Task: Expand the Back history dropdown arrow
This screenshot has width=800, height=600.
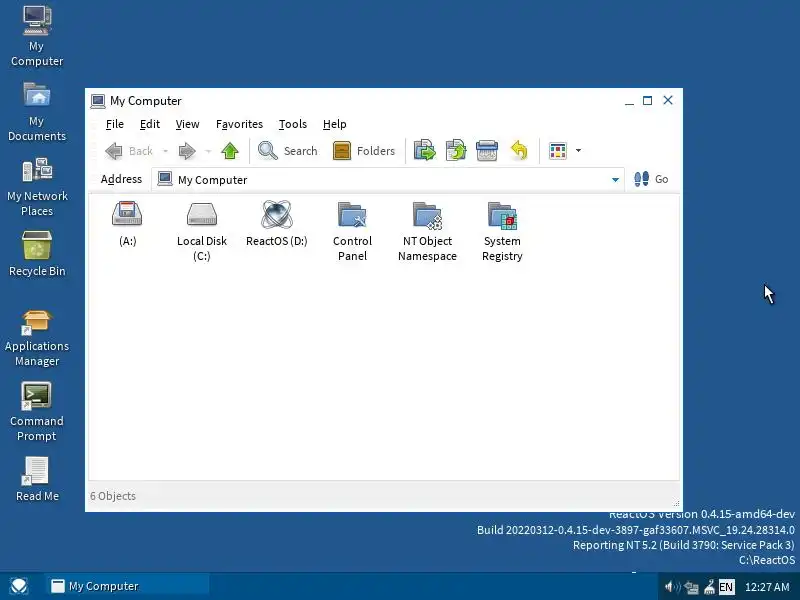Action: pos(165,151)
